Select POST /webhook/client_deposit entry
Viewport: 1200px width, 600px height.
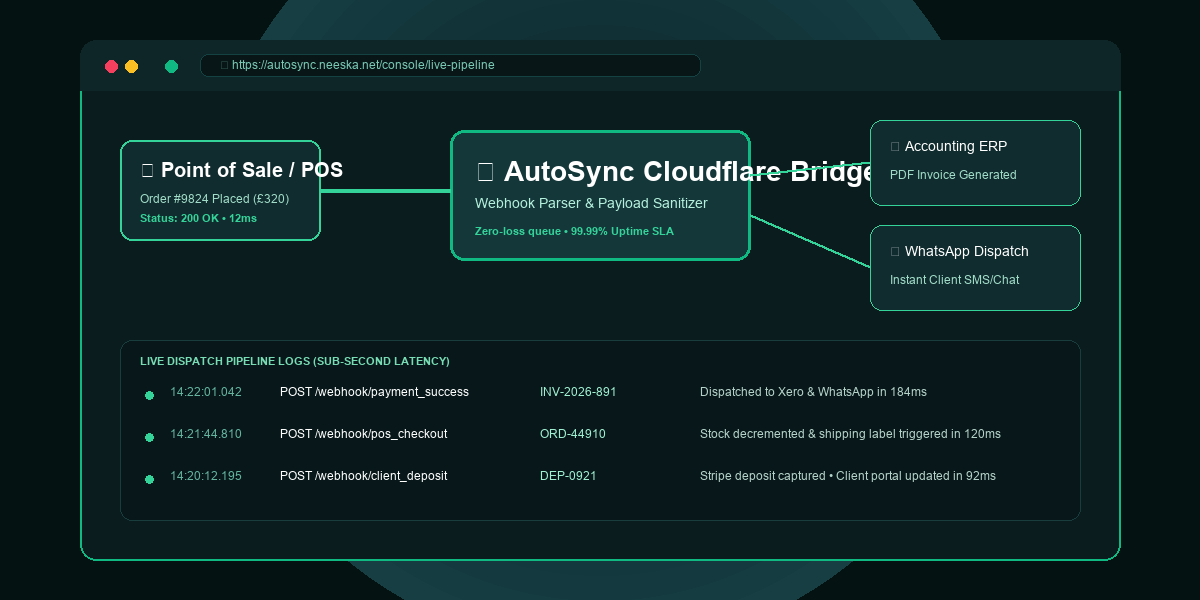click(363, 476)
